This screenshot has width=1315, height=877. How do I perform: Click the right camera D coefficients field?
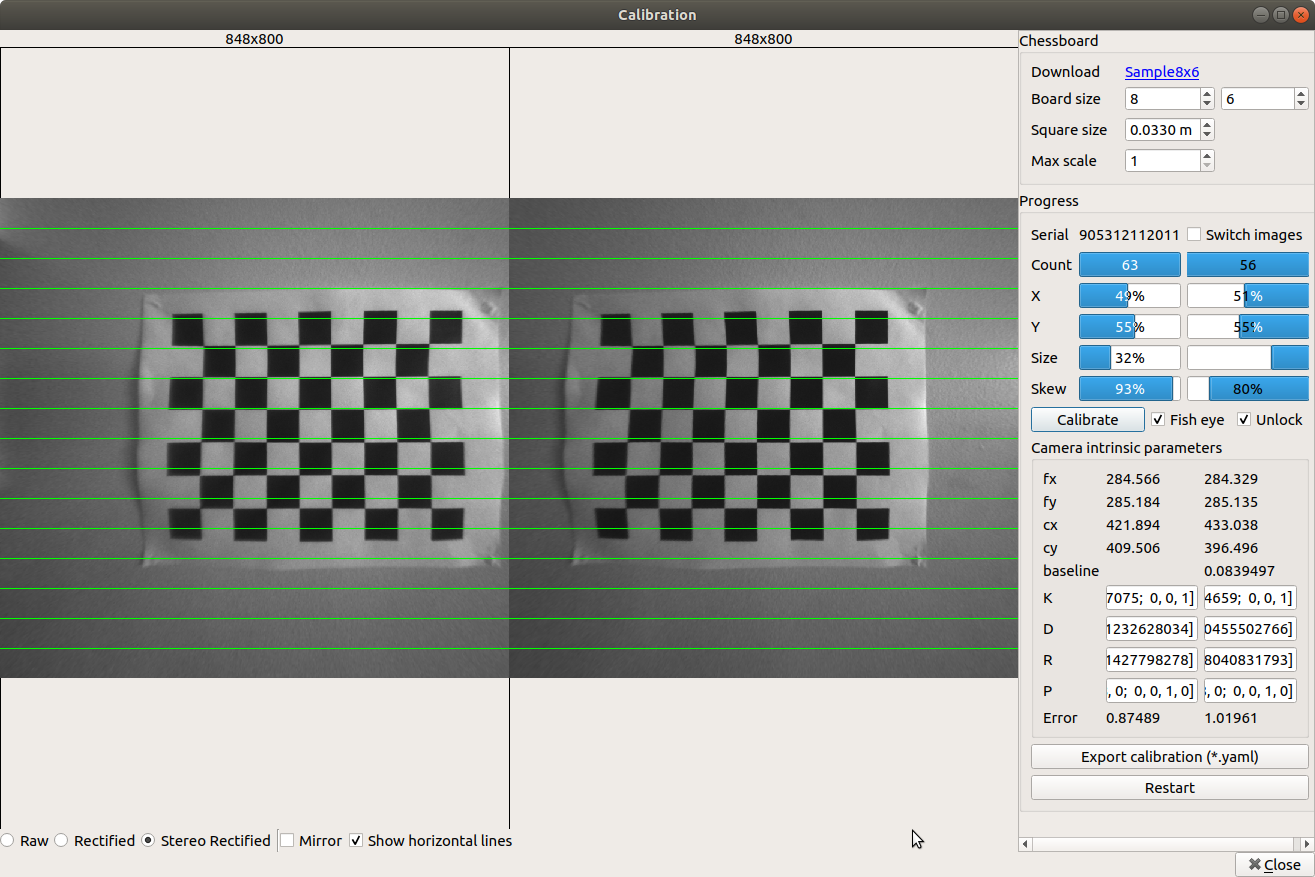pyautogui.click(x=1250, y=629)
